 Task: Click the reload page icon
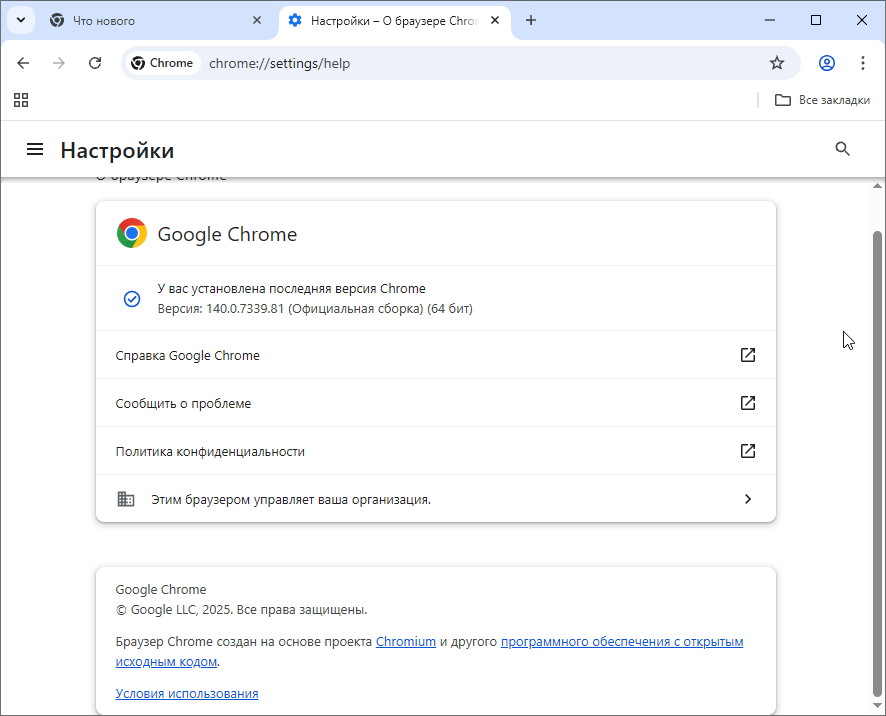tap(95, 63)
